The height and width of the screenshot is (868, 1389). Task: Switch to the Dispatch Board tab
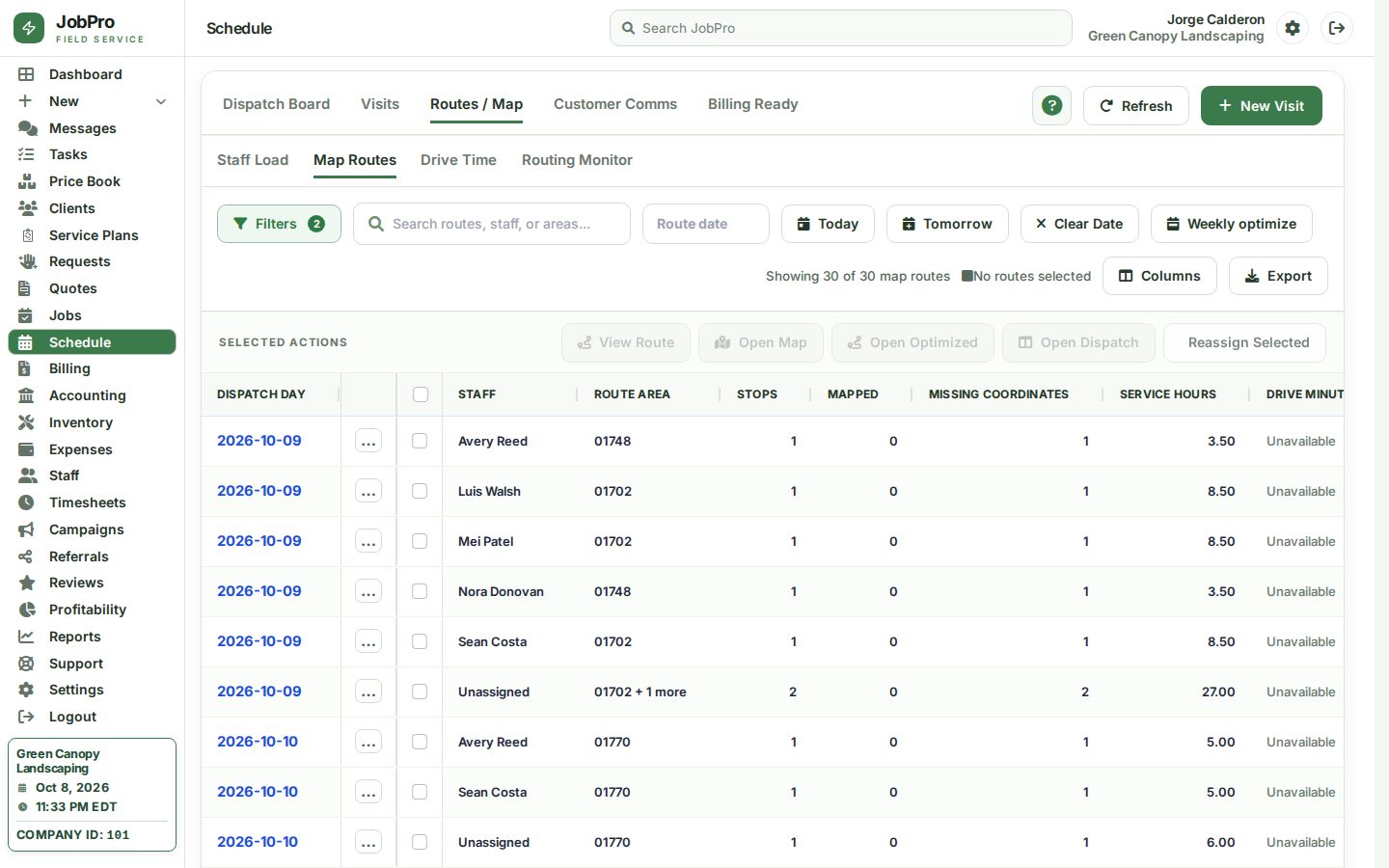point(276,104)
